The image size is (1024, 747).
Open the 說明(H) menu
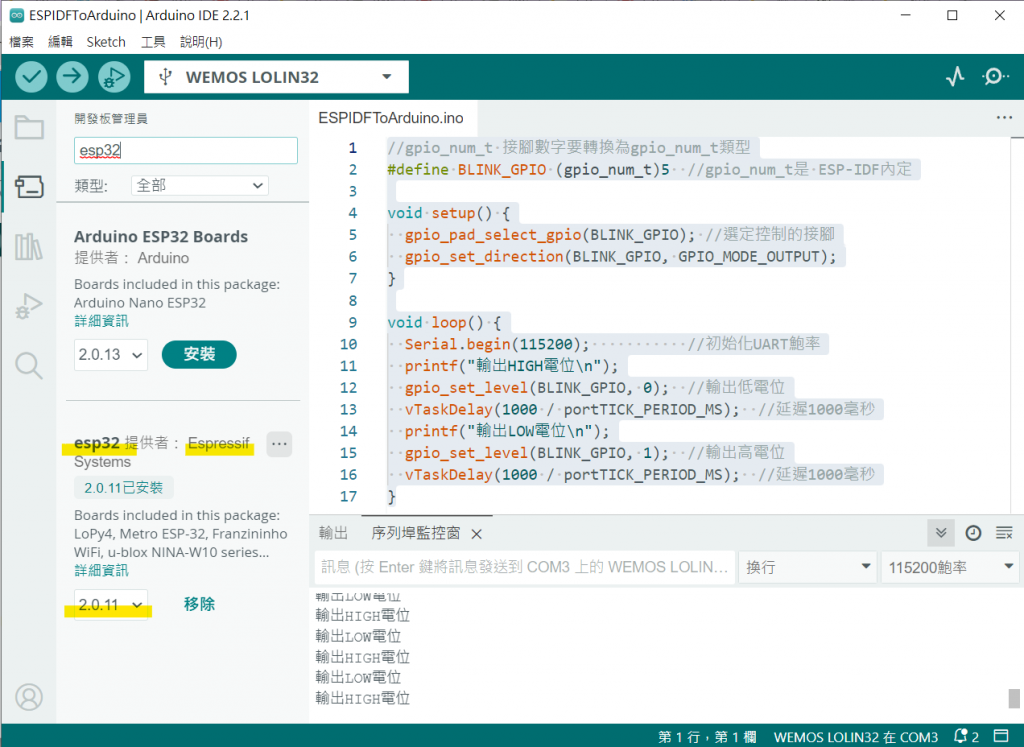pyautogui.click(x=201, y=42)
